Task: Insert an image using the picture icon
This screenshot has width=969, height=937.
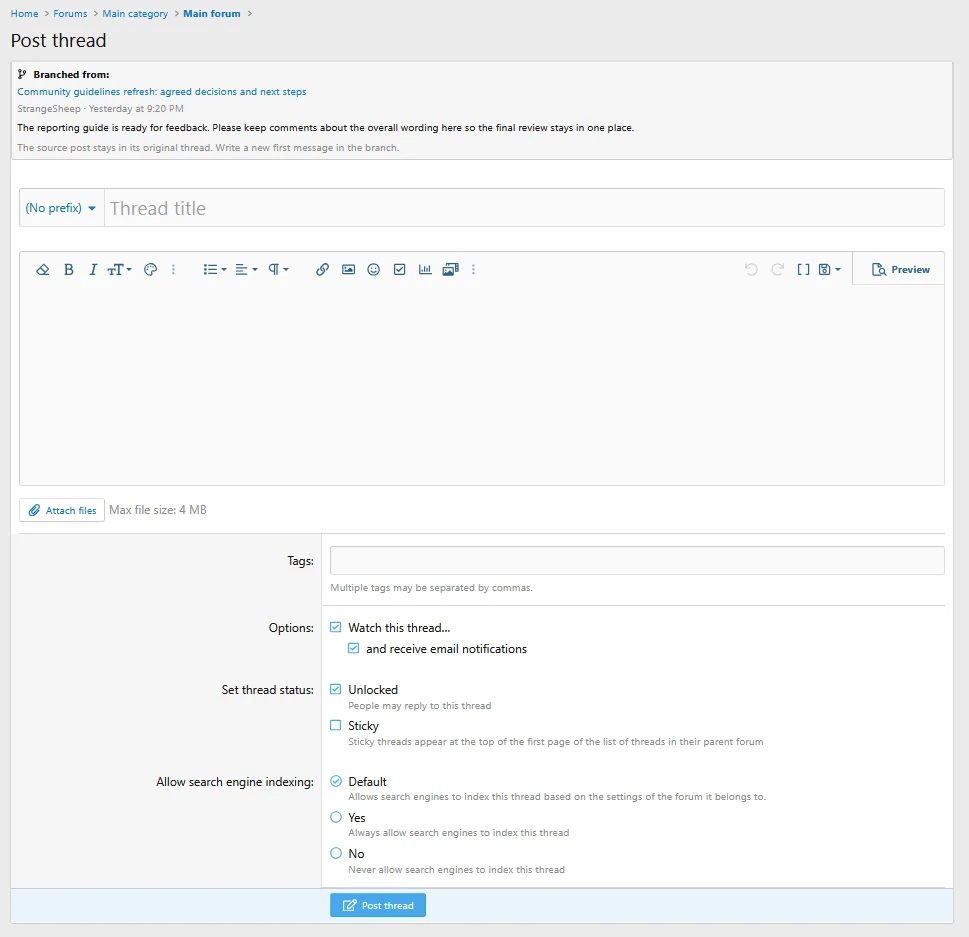Action: (349, 269)
